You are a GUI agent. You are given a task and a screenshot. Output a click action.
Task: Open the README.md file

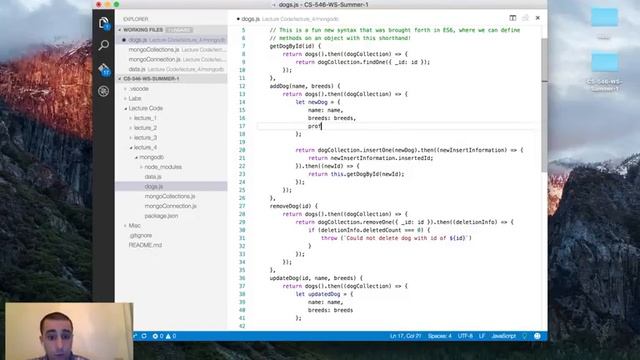pyautogui.click(x=145, y=245)
